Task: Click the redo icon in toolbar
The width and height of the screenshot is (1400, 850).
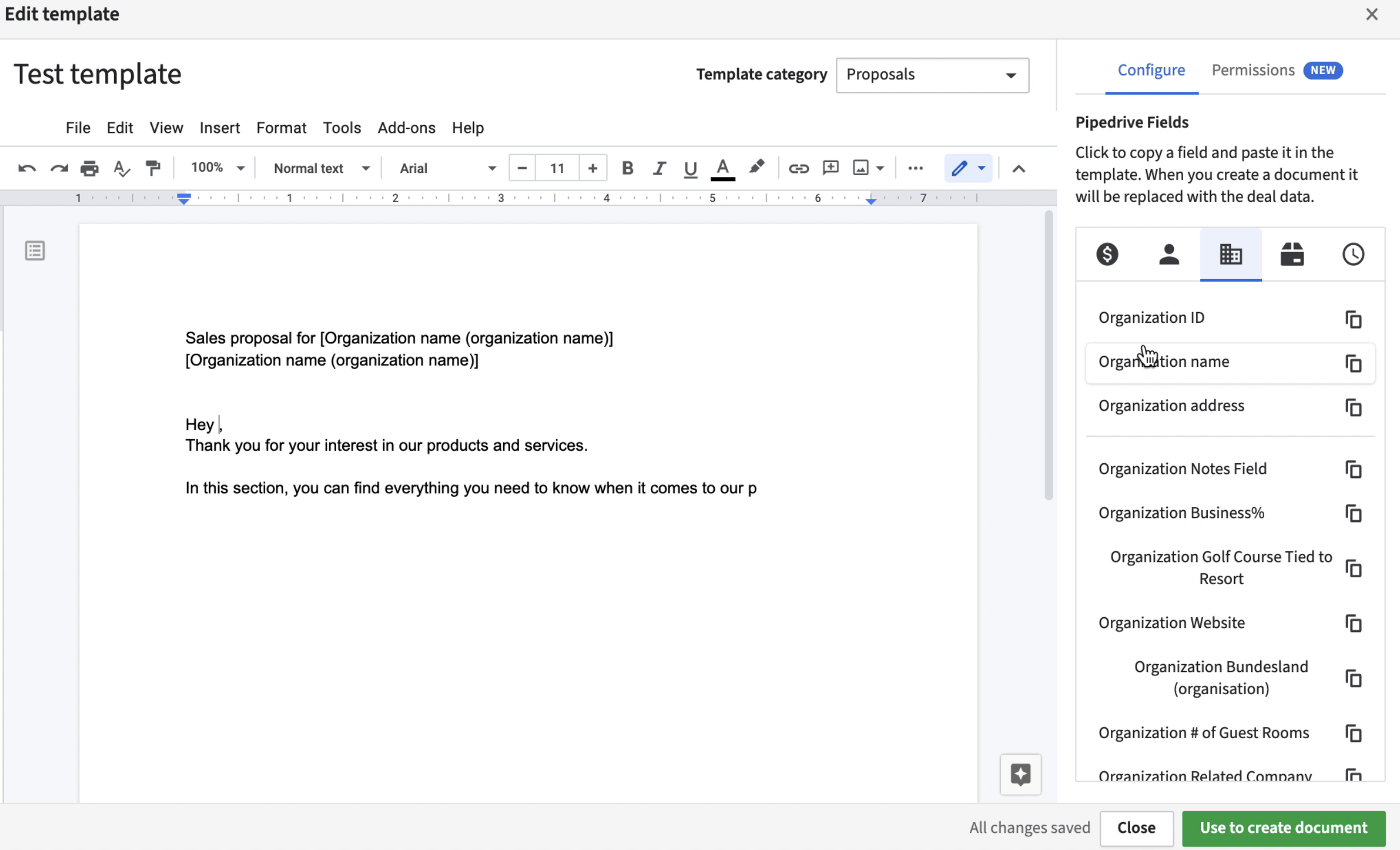Action: pyautogui.click(x=59, y=168)
